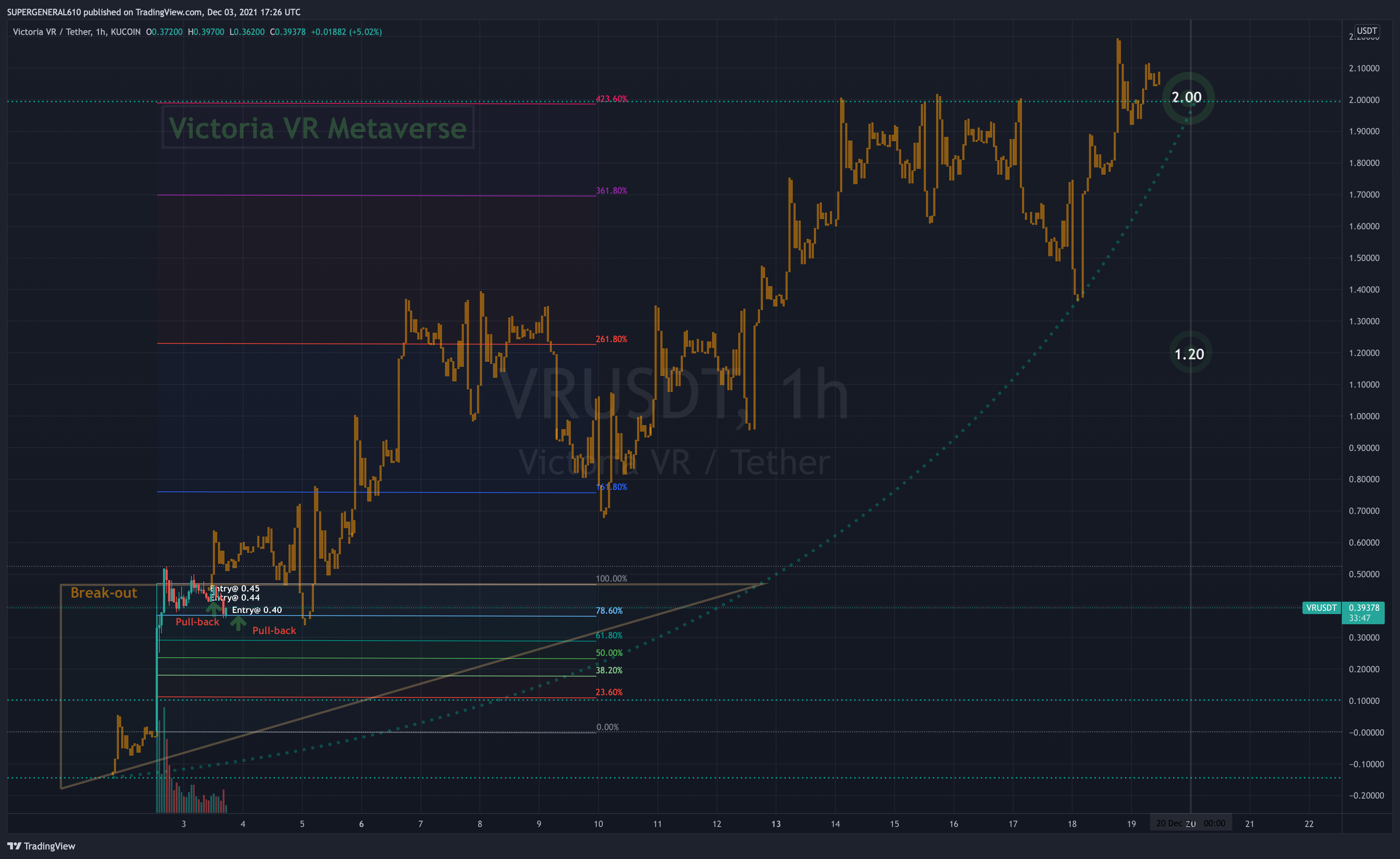This screenshot has width=1400, height=859.
Task: Click the 0.50000 price axis label
Action: 1364,574
